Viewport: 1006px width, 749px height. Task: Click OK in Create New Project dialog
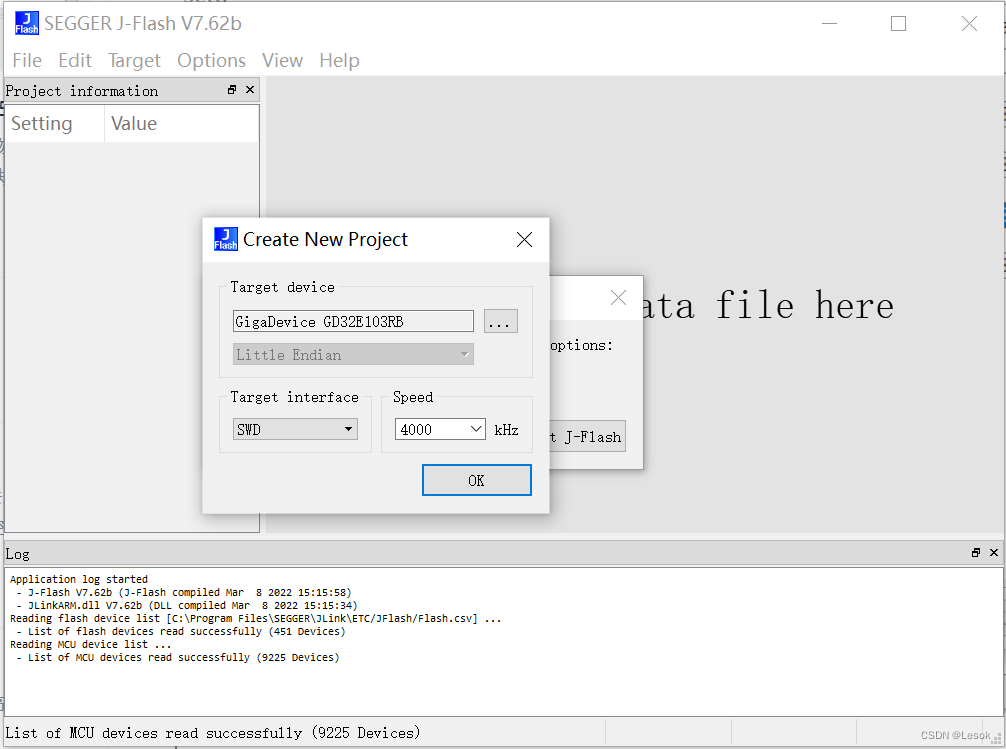477,480
